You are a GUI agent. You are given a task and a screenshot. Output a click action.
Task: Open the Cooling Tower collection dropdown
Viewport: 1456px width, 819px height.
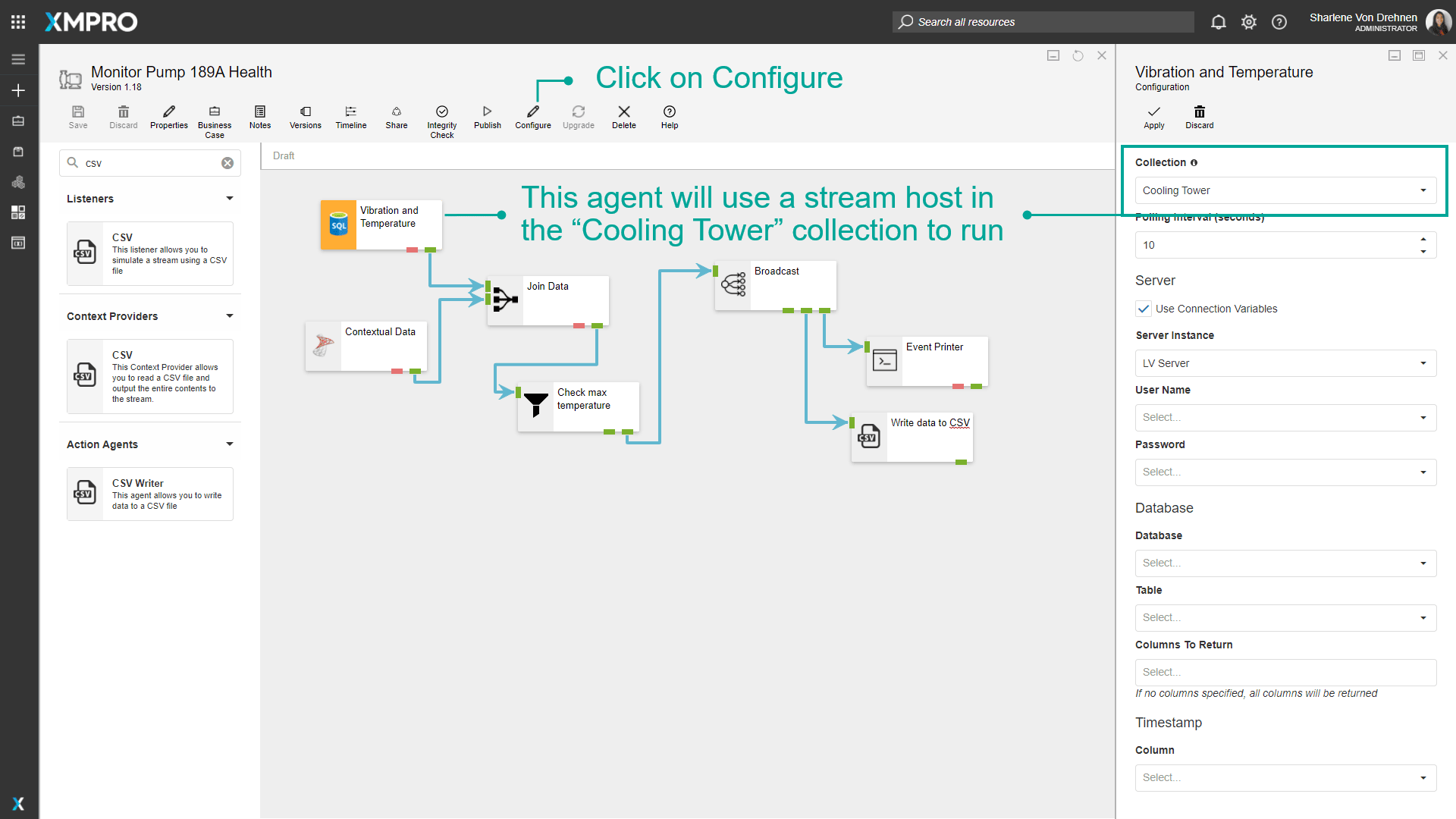click(1423, 190)
